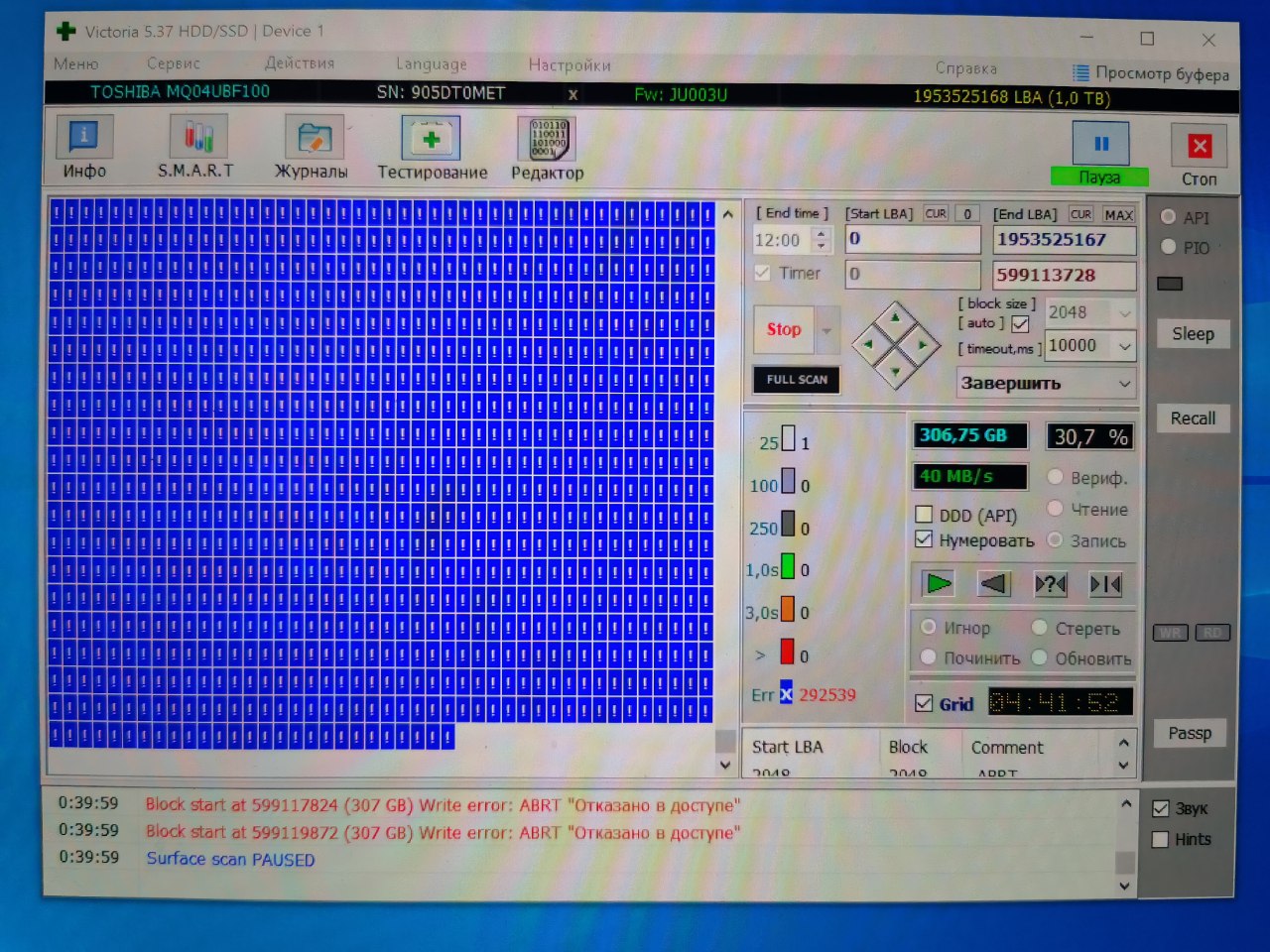This screenshot has width=1270, height=952.
Task: Click the reverse scan arrow button
Action: tap(994, 584)
